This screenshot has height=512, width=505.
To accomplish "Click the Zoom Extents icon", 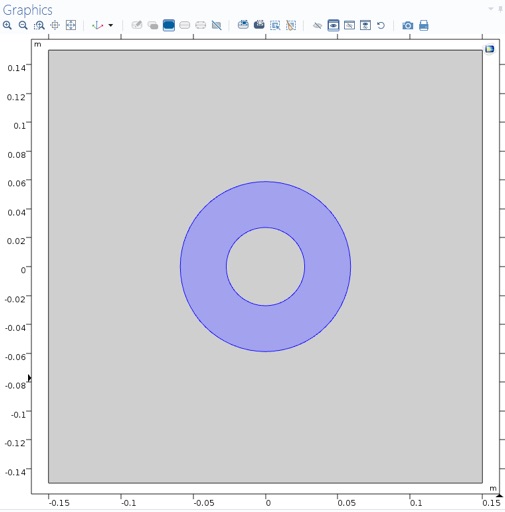I will click(71, 25).
